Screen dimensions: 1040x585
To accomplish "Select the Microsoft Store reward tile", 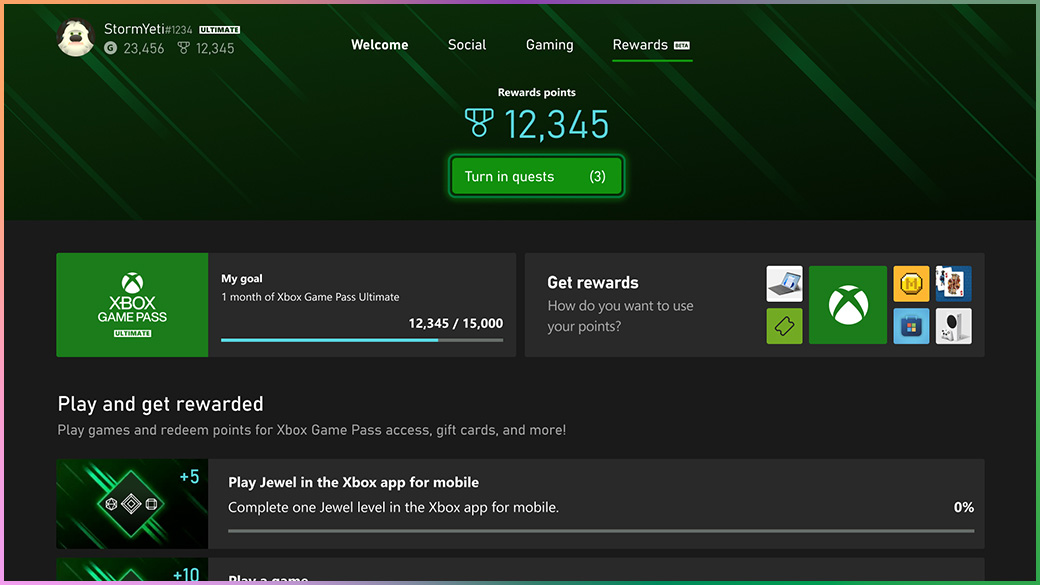I will [x=911, y=326].
